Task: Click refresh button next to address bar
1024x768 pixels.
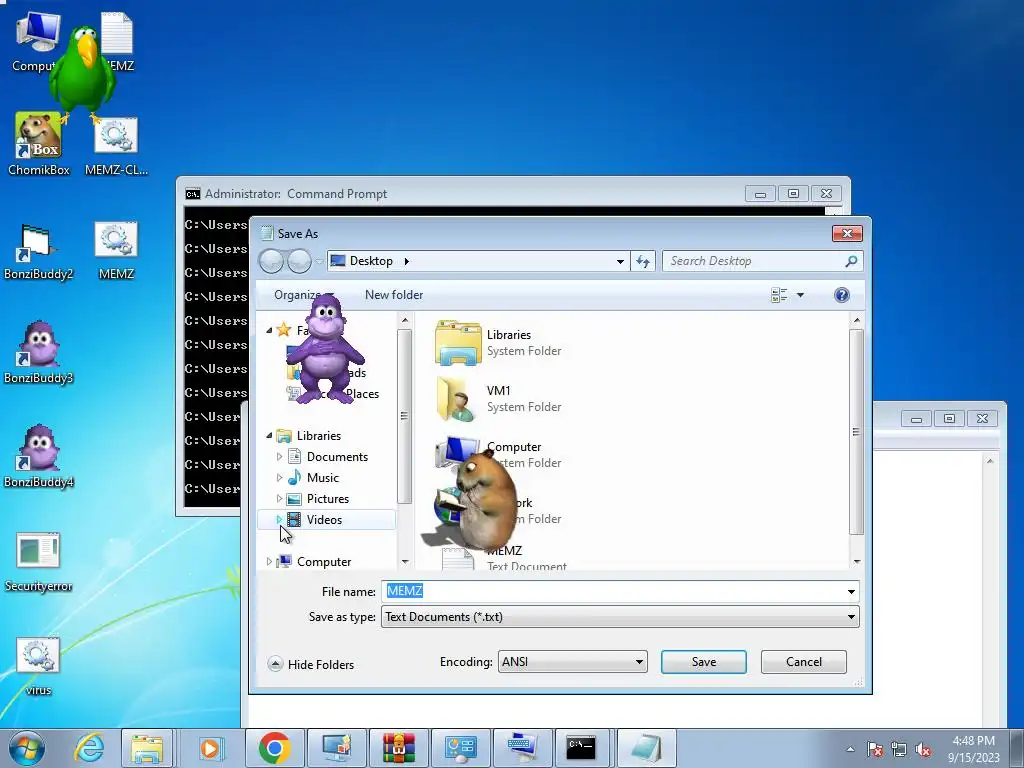Action: coord(643,261)
